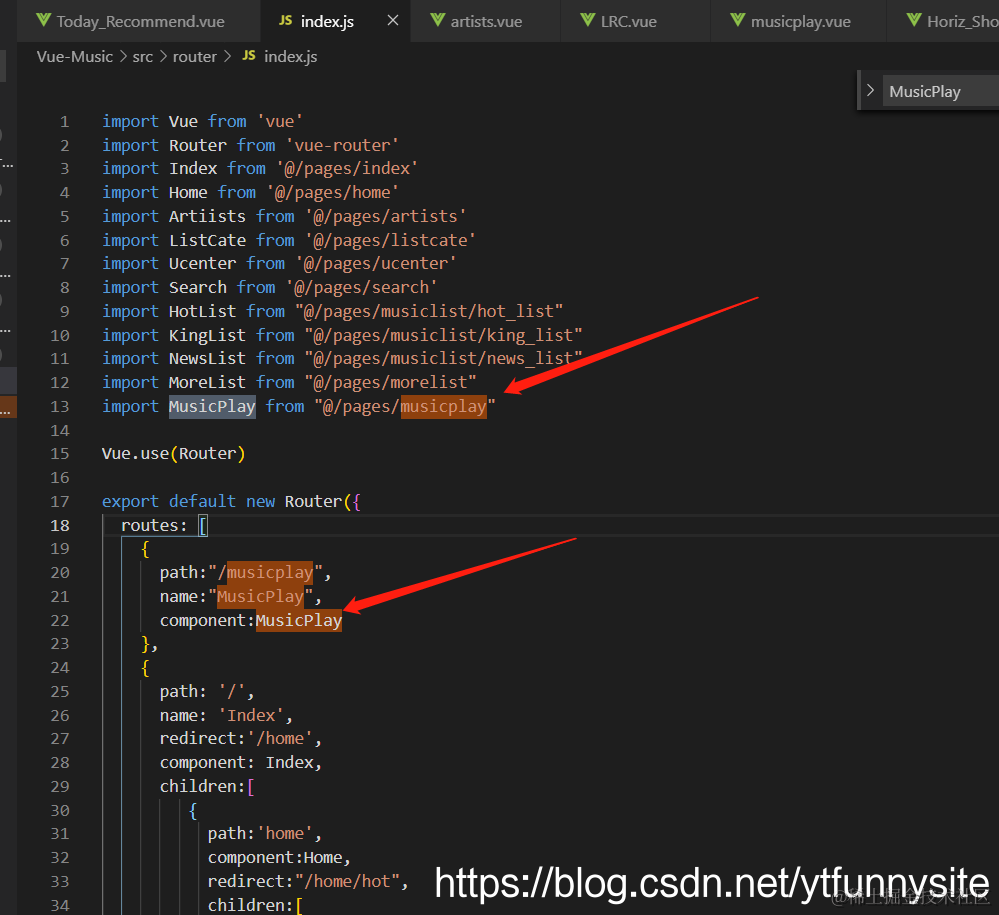Click the Vue icon on LRC.vue tab

(587, 20)
